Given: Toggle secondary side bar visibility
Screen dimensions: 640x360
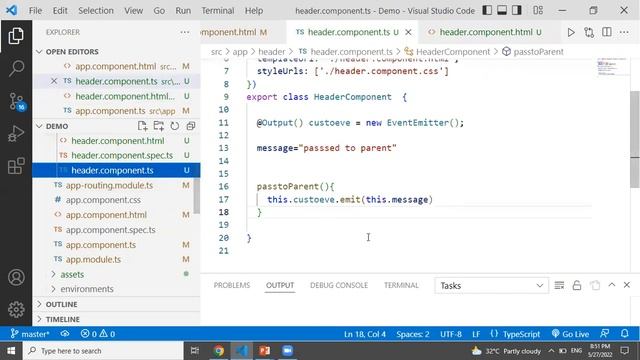Looking at the screenshot, I should point(517,10).
